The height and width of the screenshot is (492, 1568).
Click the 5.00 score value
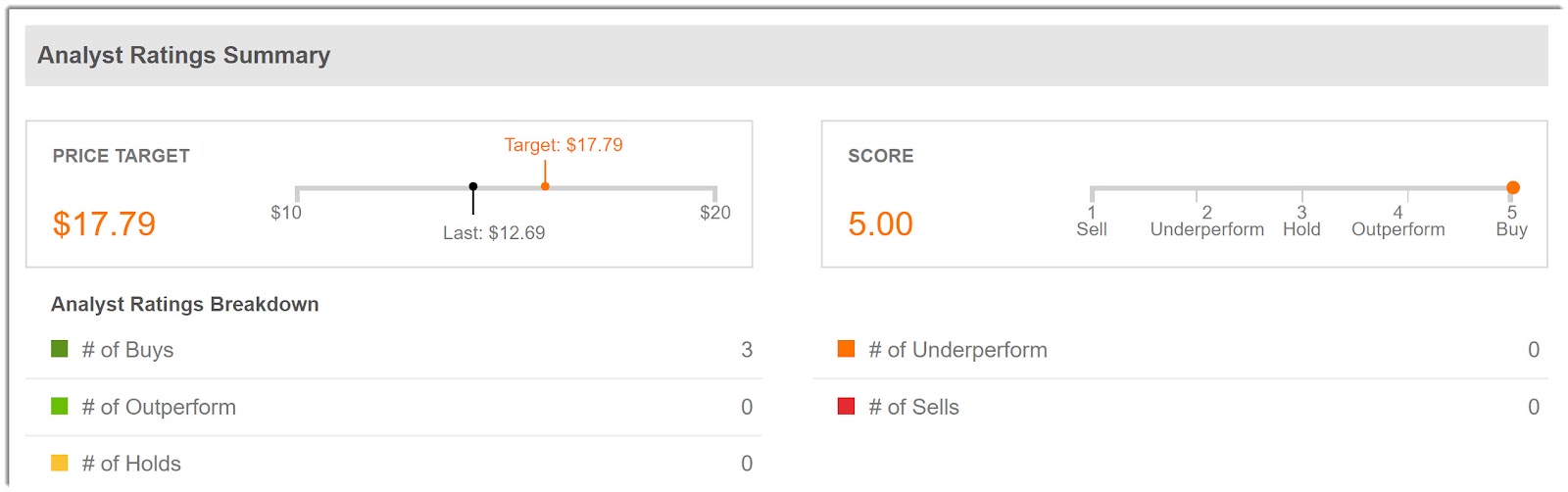tap(880, 224)
